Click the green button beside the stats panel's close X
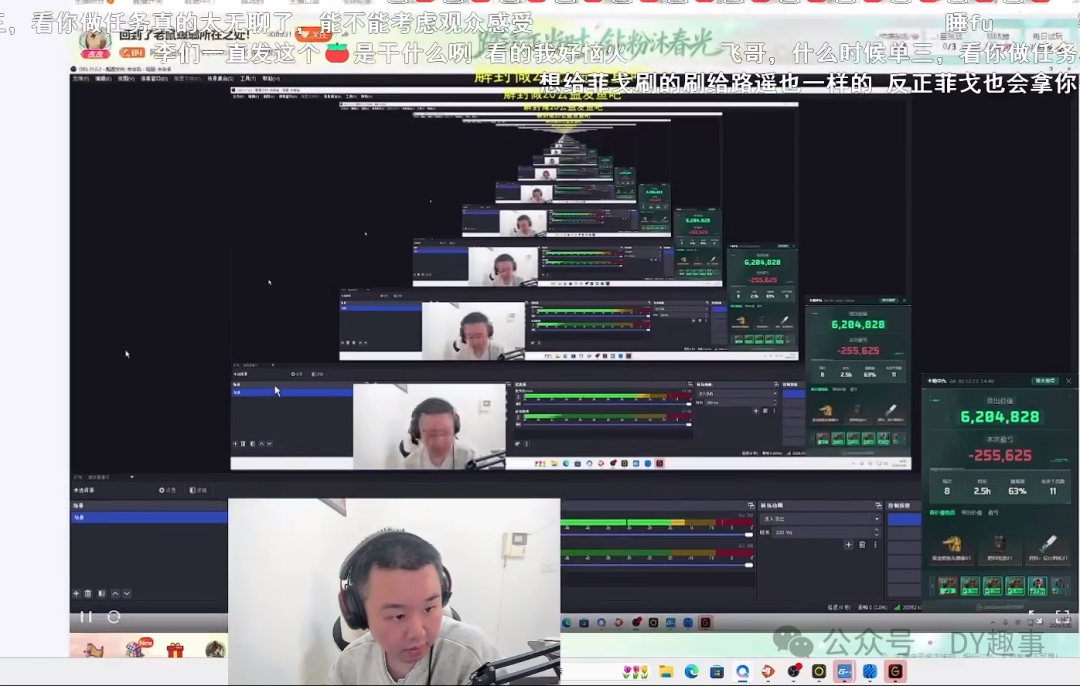Image resolution: width=1080 pixels, height=686 pixels. click(1045, 381)
